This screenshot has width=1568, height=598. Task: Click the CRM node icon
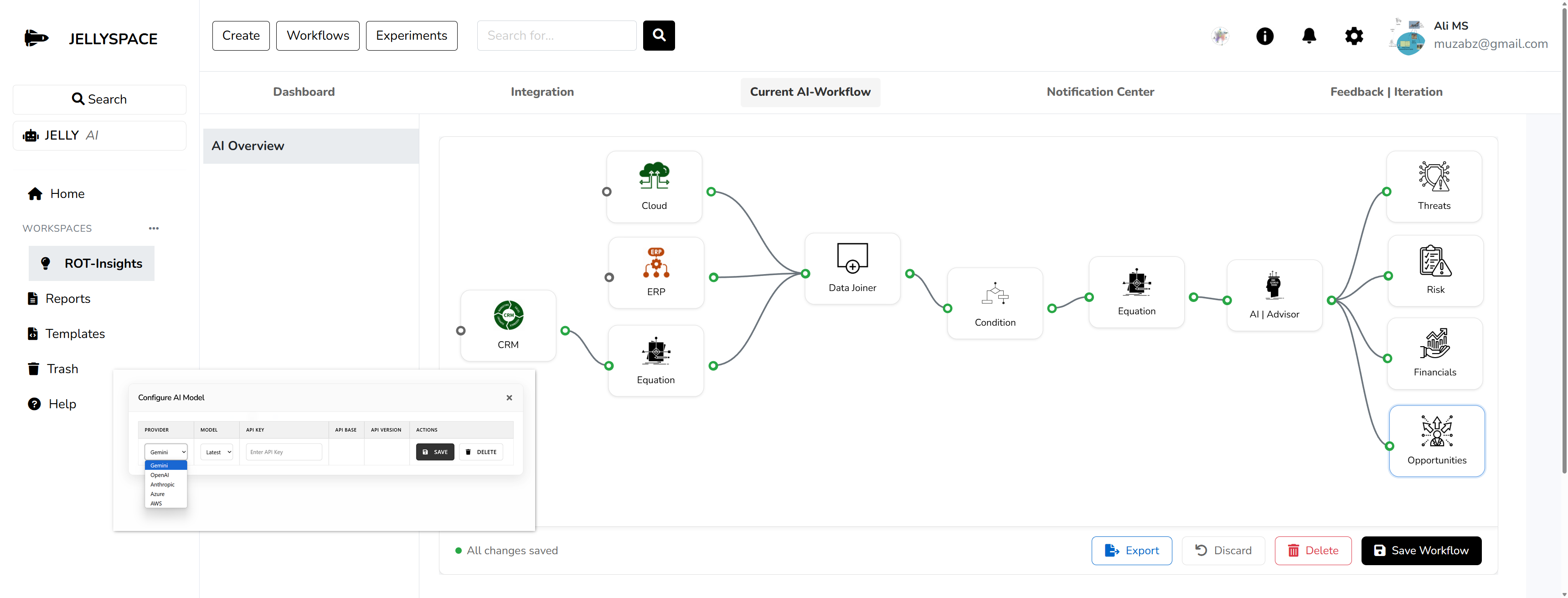point(508,315)
